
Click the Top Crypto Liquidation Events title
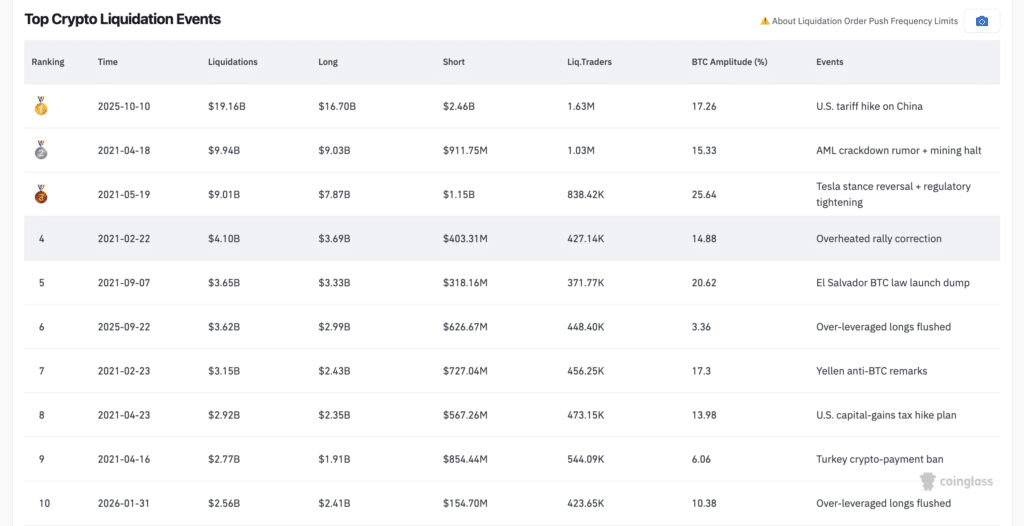[123, 19]
